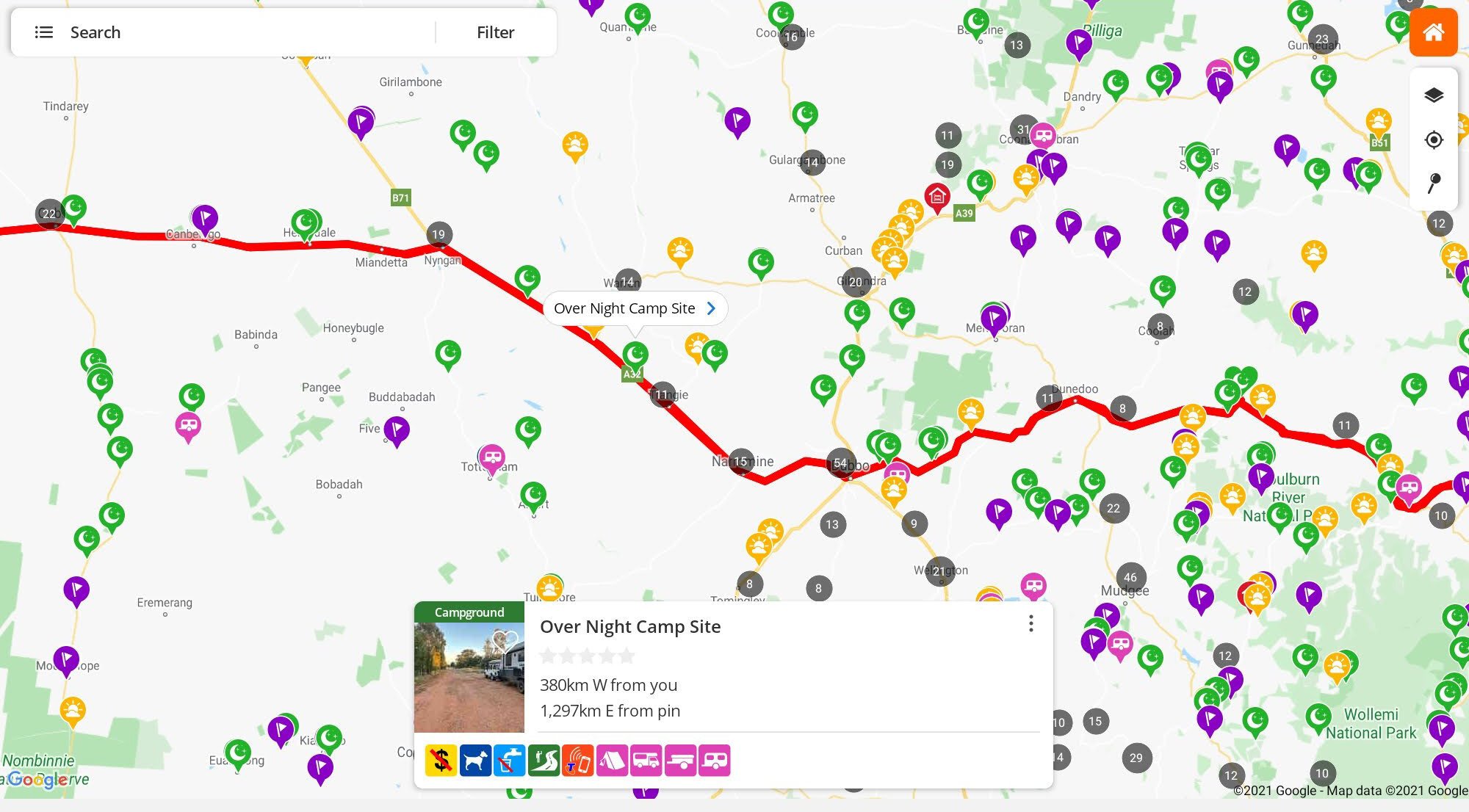Open the three-dot options menu on the card
This screenshot has height=812, width=1469.
pos(1031,623)
